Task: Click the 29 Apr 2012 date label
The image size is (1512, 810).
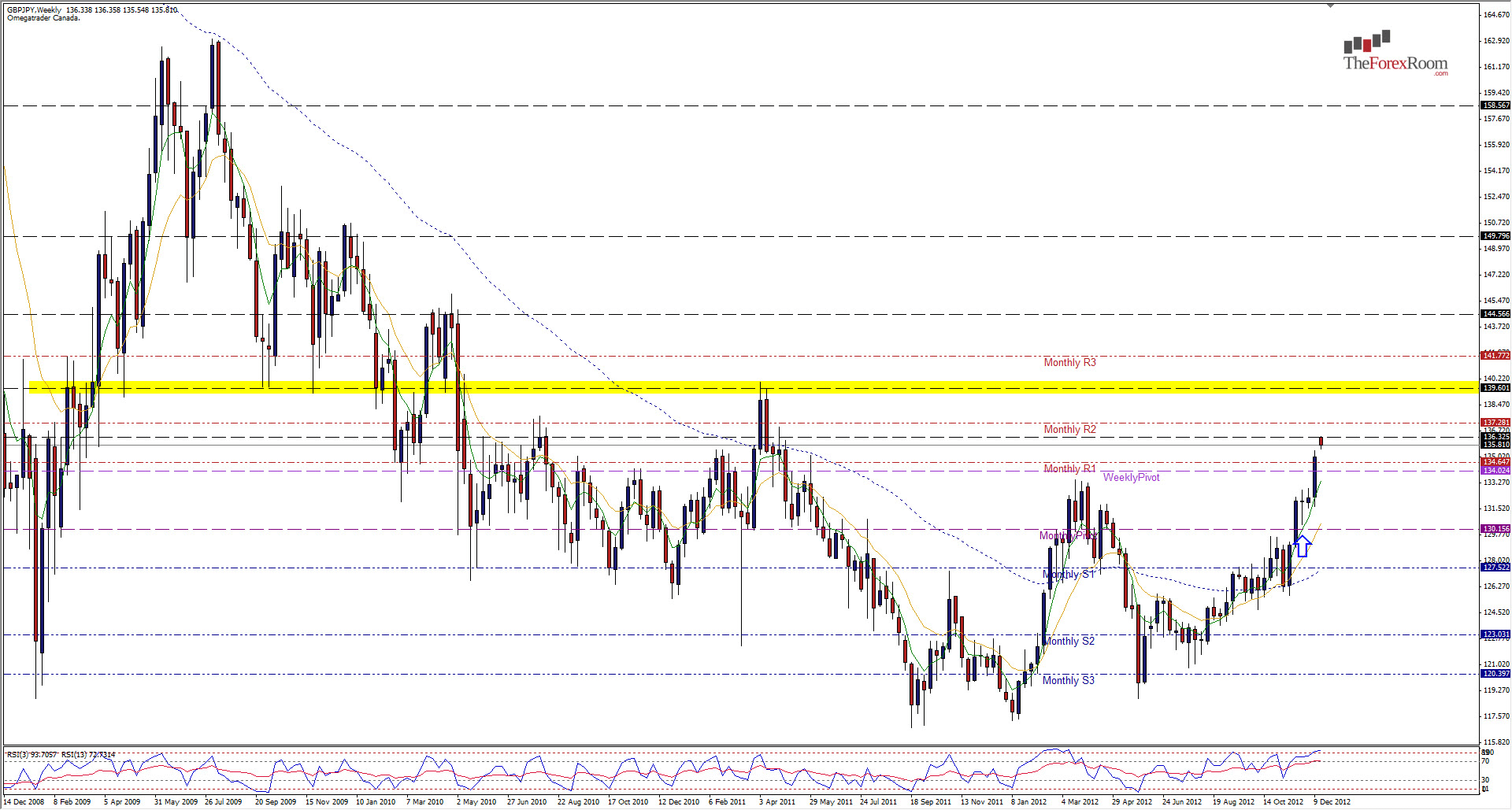Action: pyautogui.click(x=1132, y=802)
